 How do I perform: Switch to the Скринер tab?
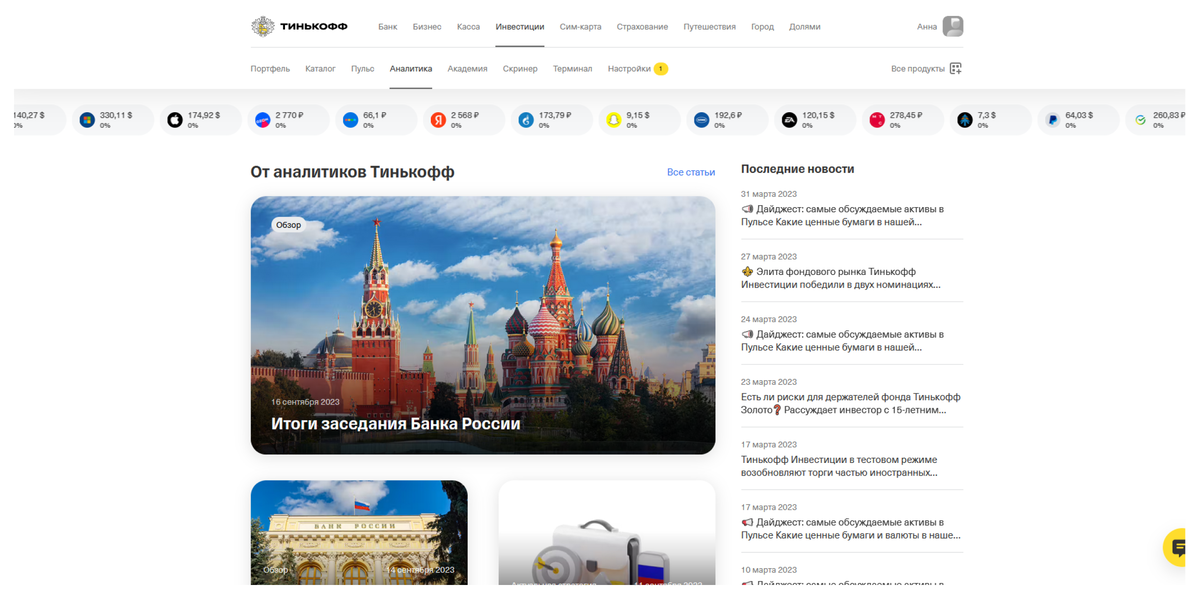pyautogui.click(x=520, y=69)
